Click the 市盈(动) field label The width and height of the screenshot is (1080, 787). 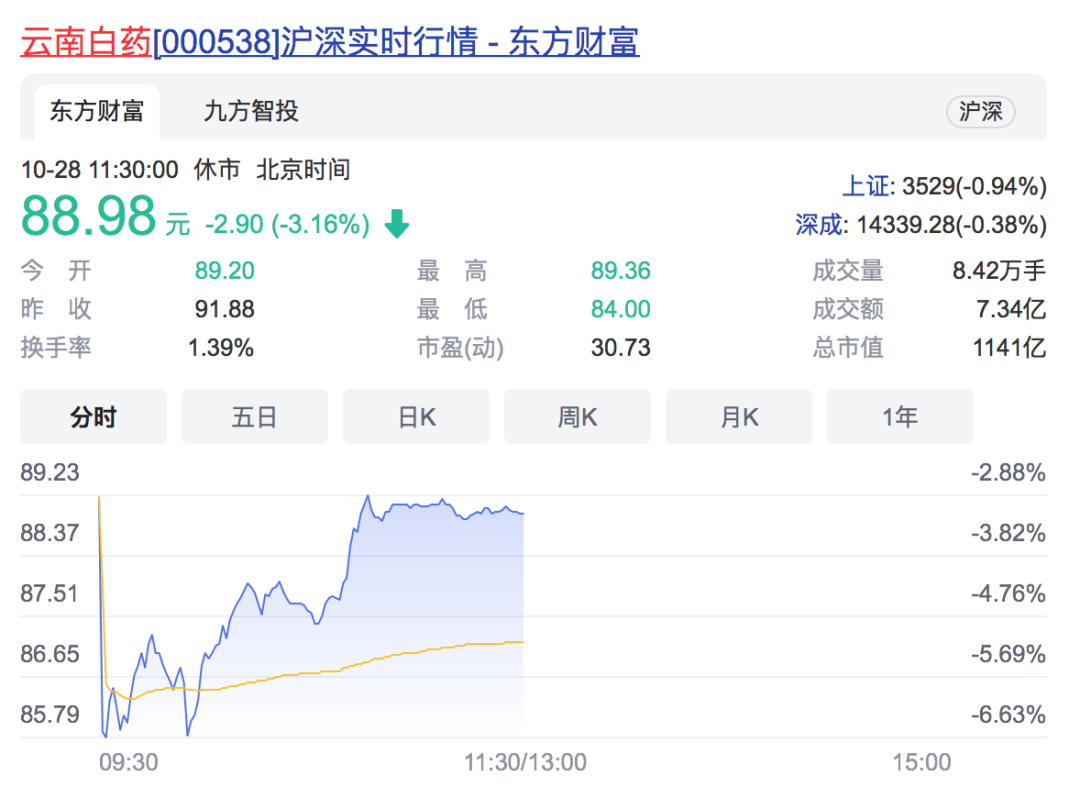click(x=460, y=348)
